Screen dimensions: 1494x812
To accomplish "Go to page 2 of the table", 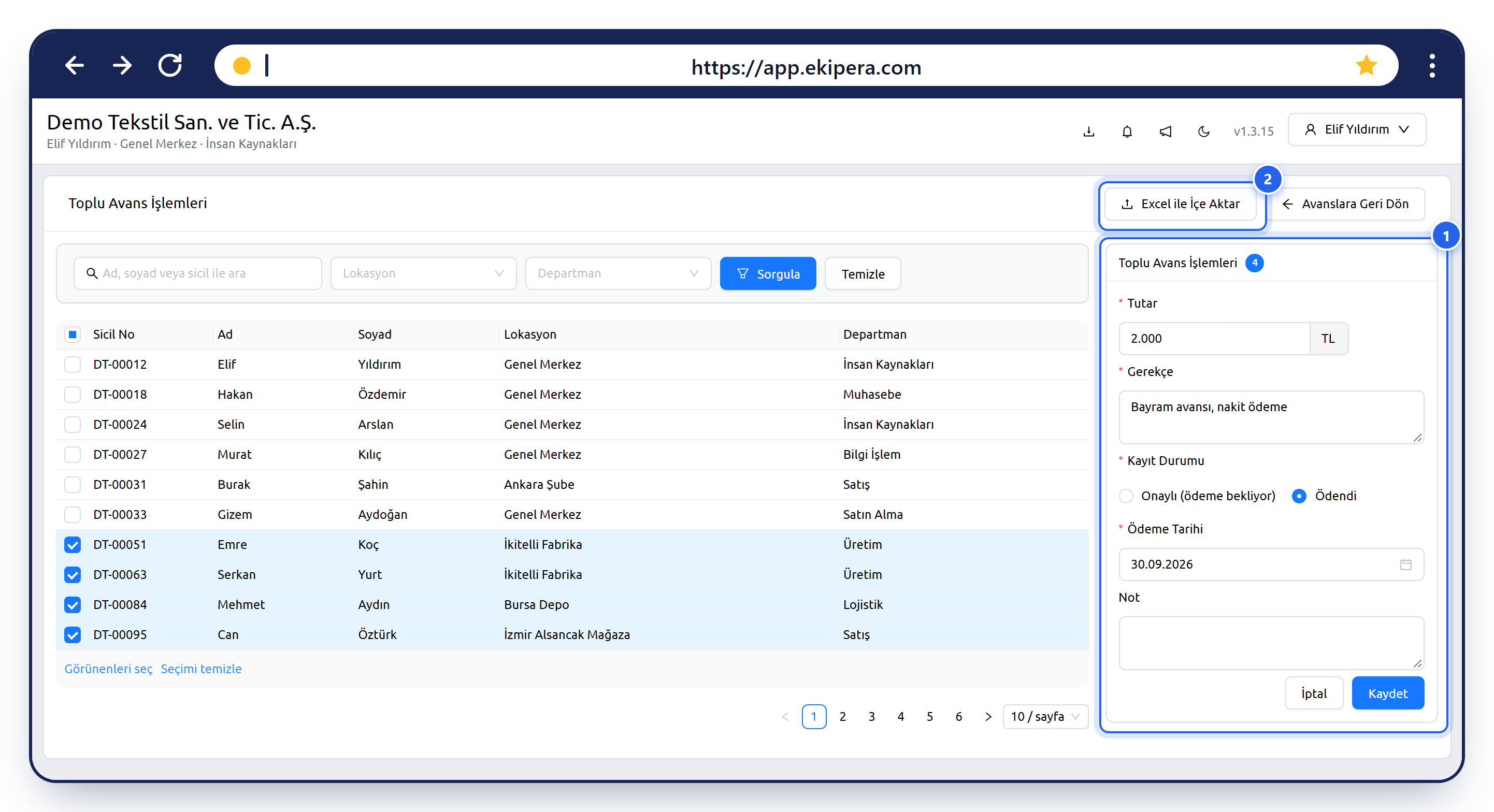I will click(x=843, y=717).
